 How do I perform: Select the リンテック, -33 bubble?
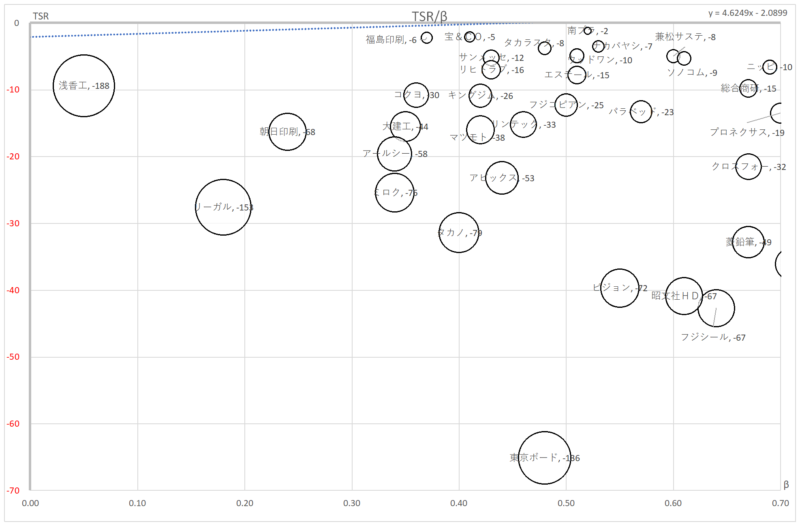click(523, 124)
